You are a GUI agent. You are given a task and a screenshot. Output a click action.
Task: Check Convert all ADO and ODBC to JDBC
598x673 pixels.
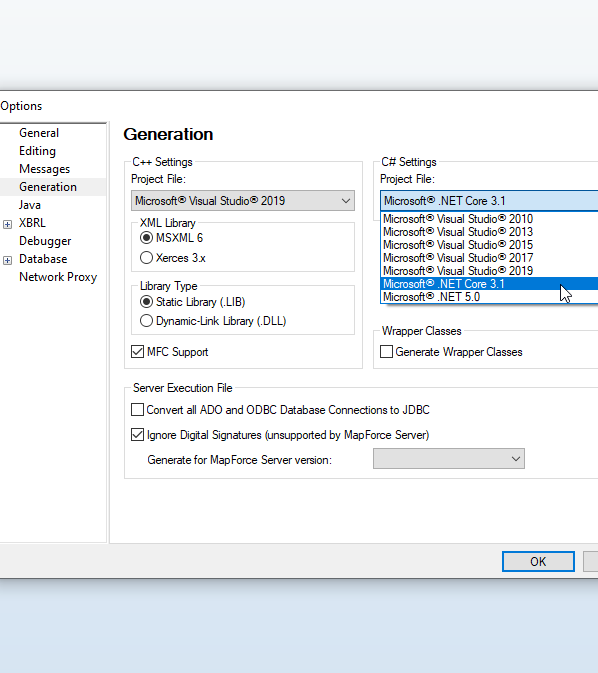click(137, 410)
